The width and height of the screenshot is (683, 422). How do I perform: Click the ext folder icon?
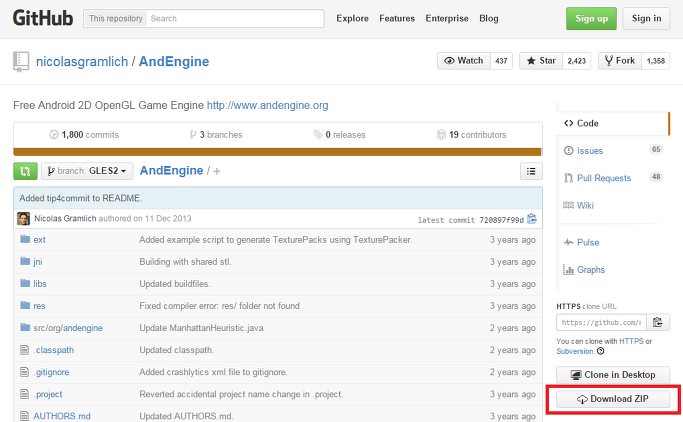point(25,239)
